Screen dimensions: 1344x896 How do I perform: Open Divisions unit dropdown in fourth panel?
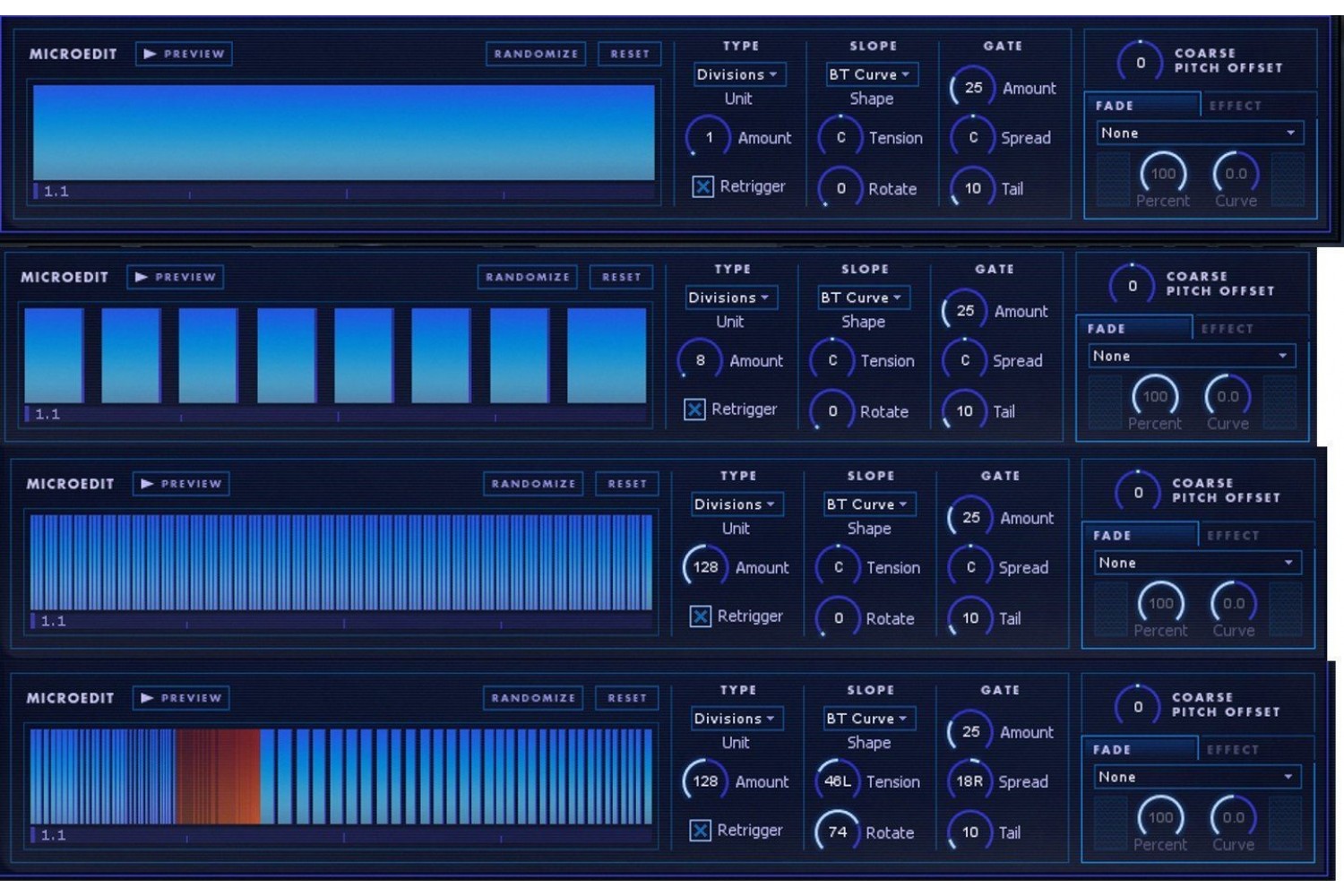(737, 719)
